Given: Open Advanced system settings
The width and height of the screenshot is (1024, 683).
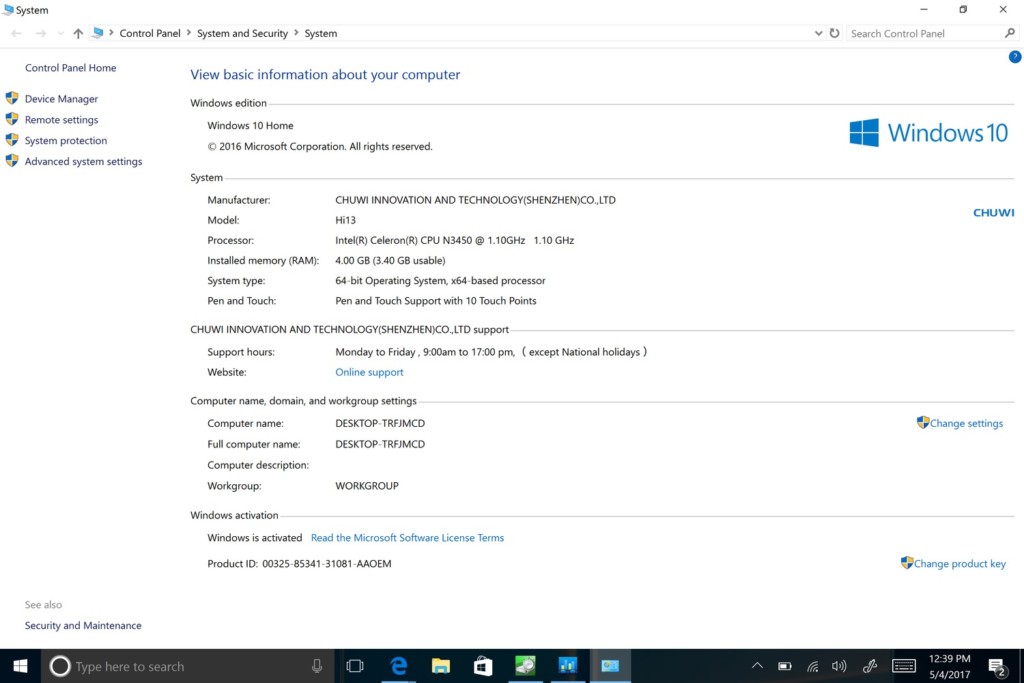Looking at the screenshot, I should (x=84, y=161).
